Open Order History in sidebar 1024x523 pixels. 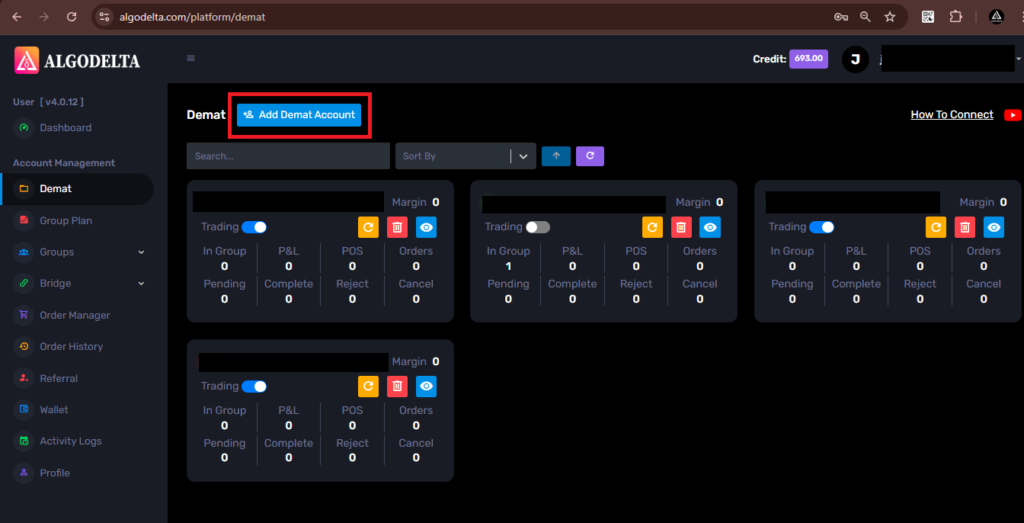[71, 347]
